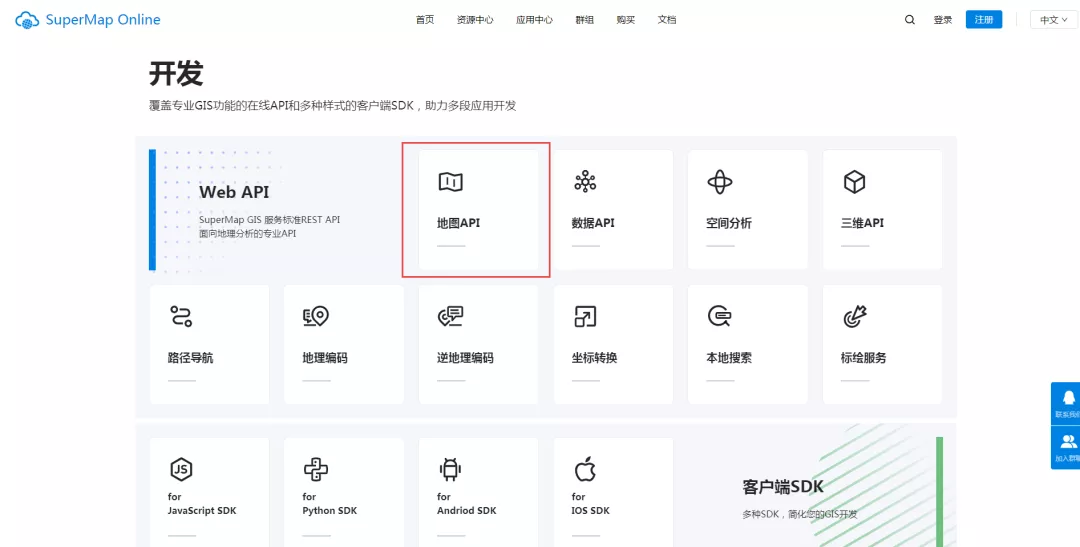The height and width of the screenshot is (547, 1080).
Task: Click the 联系我们 QQ contact icon
Action: (1068, 398)
